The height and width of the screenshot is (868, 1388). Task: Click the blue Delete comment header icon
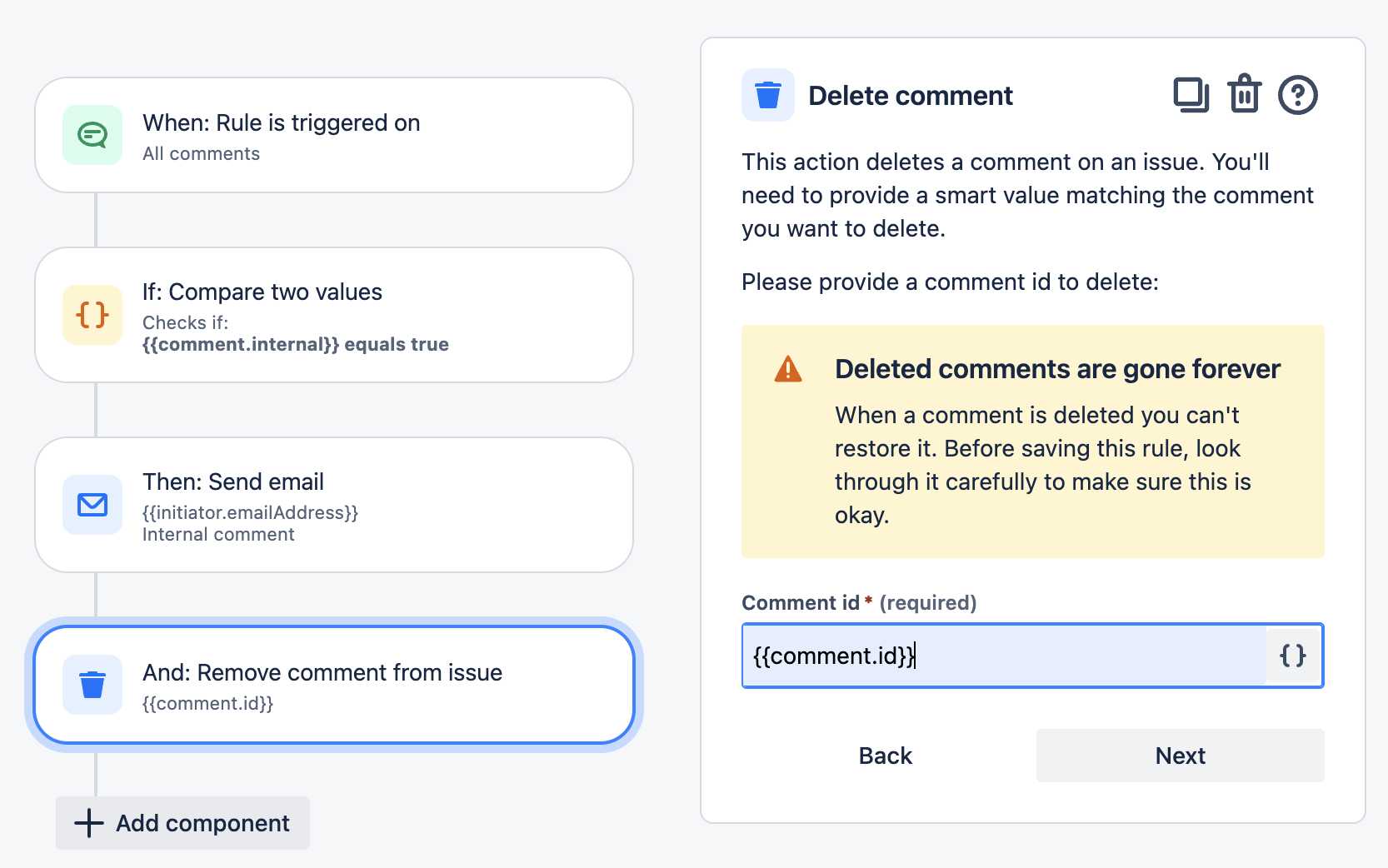[767, 95]
